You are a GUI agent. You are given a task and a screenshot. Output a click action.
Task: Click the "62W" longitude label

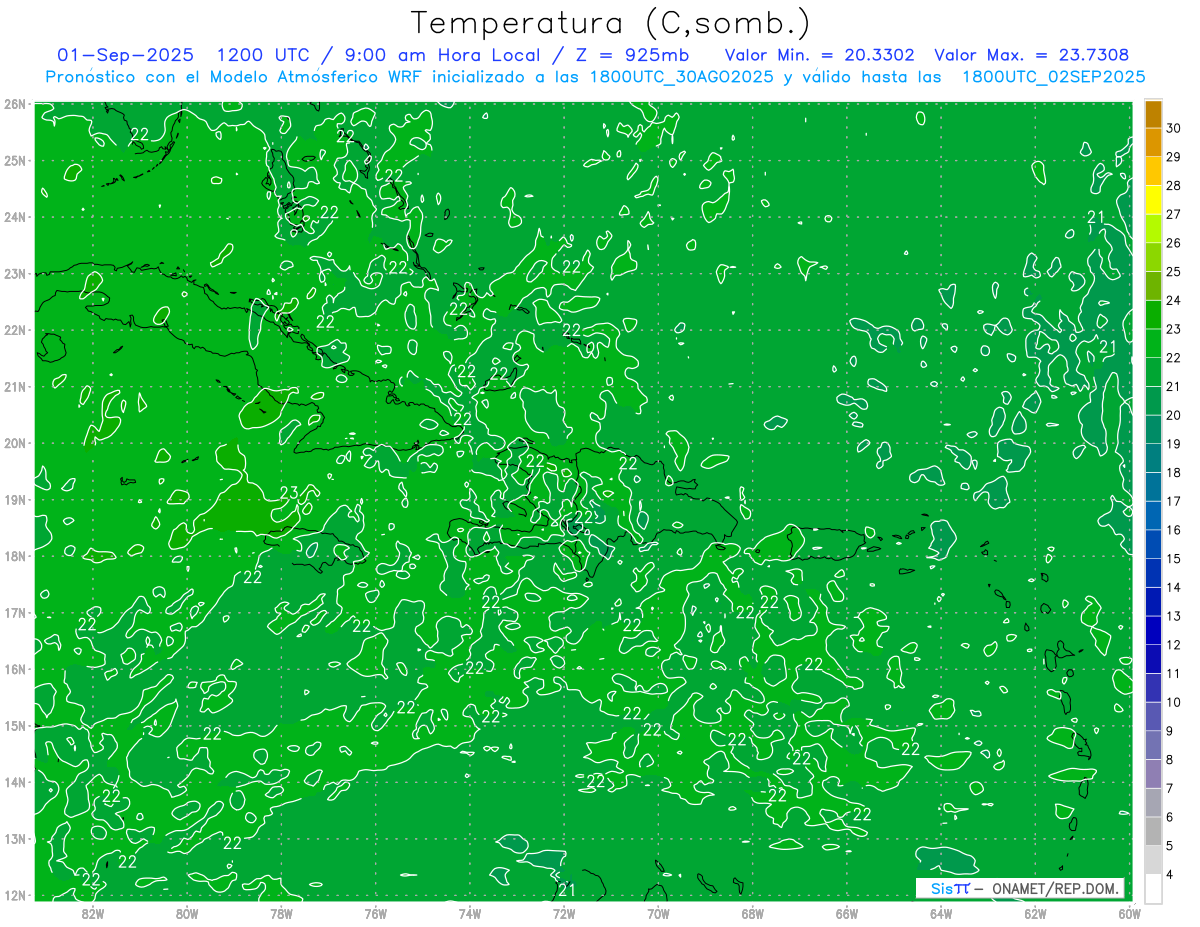[x=1035, y=913]
